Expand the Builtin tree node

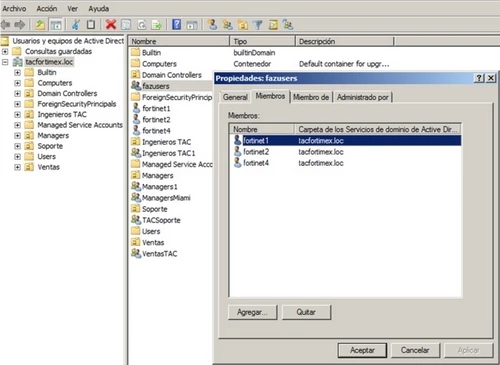tap(17, 73)
